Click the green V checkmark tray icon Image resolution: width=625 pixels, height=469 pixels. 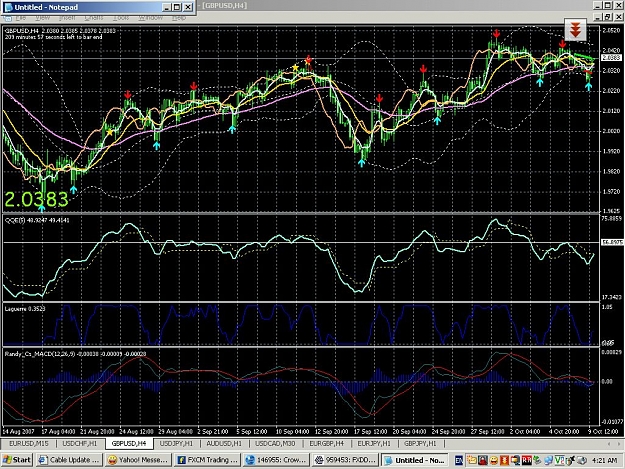(x=559, y=461)
